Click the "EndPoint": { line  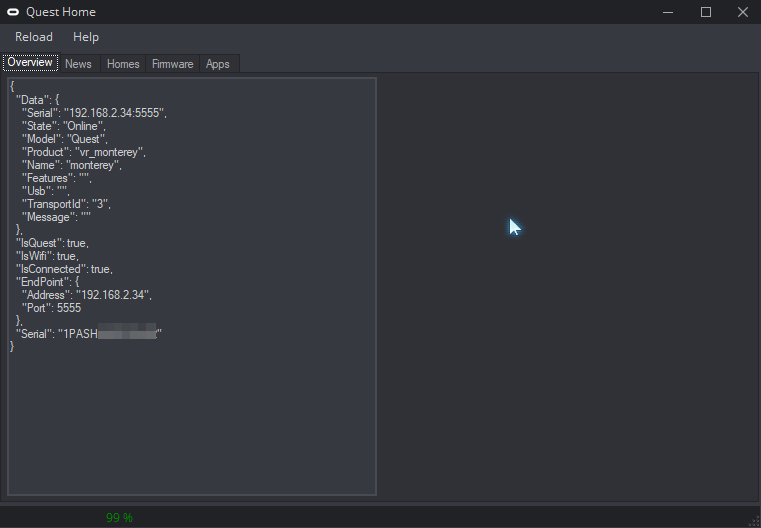[x=47, y=282]
